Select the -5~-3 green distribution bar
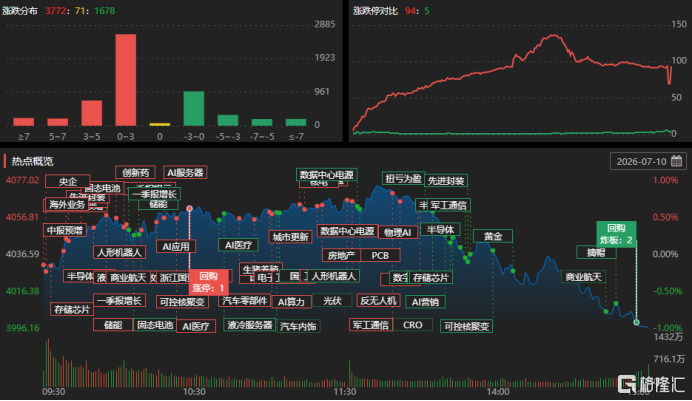 [x=228, y=120]
